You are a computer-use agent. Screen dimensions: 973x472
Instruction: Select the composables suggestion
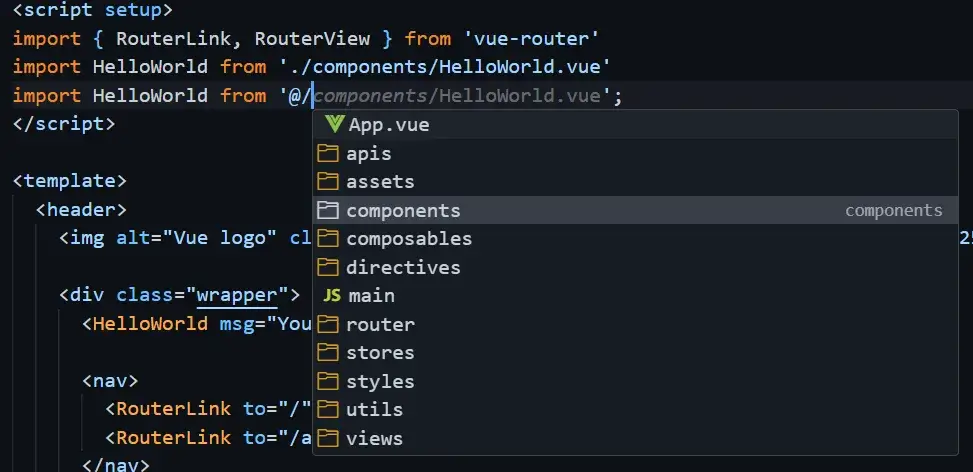click(x=408, y=239)
